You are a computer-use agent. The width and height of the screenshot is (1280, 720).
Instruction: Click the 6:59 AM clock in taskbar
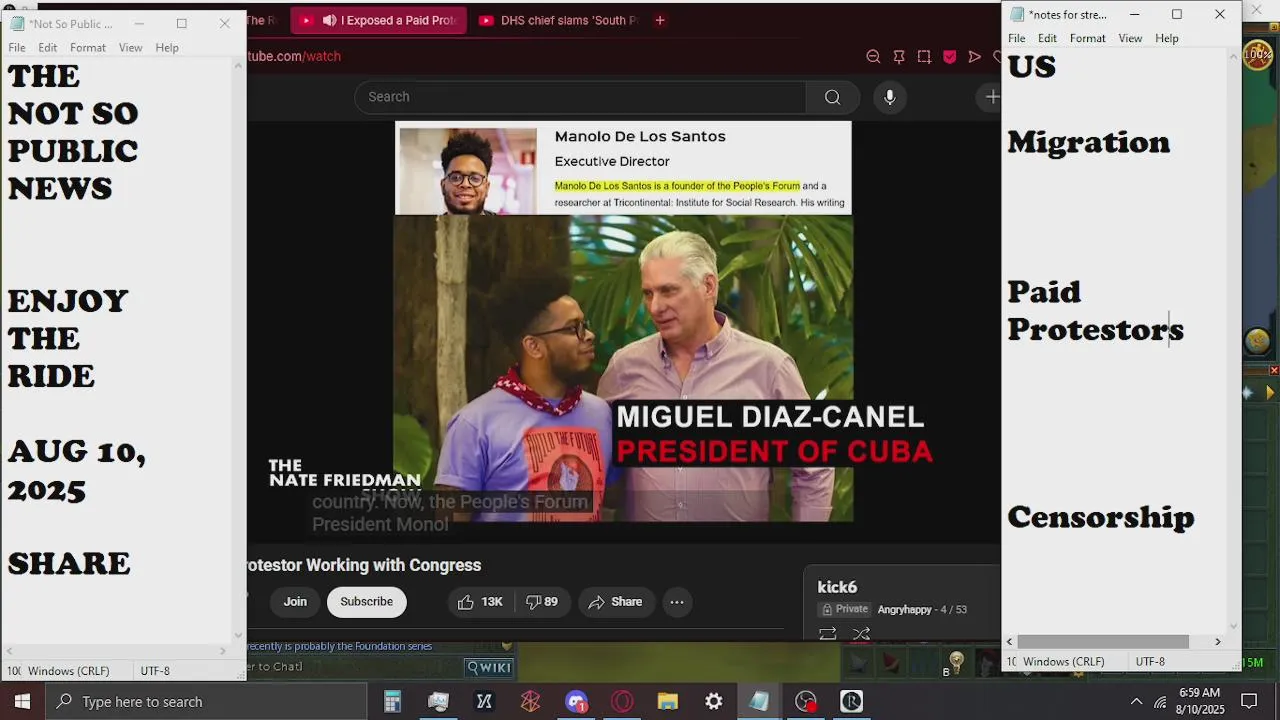pyautogui.click(x=1199, y=693)
